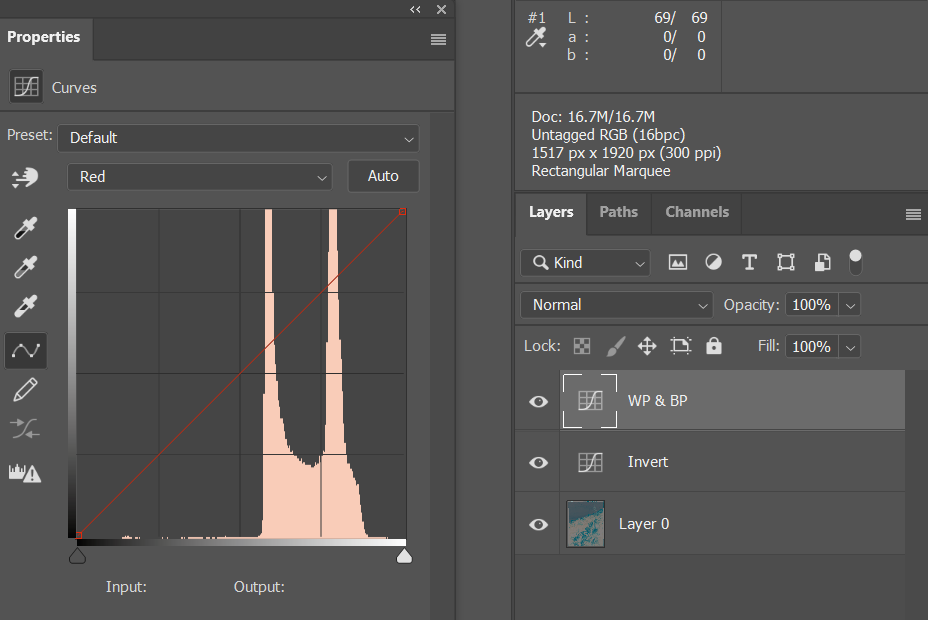Screen dimensions: 928x620
Task: Pick the white point eyedropper
Action: point(25,306)
